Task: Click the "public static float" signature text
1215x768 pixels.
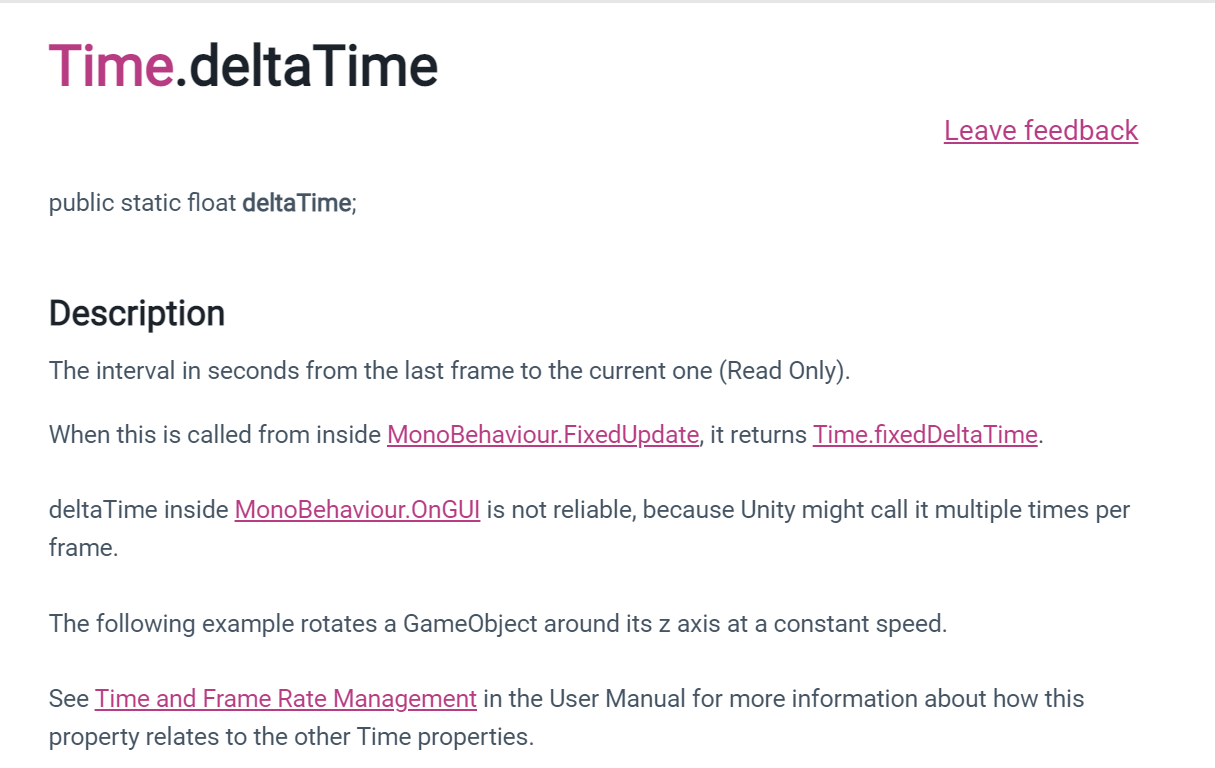Action: point(143,203)
